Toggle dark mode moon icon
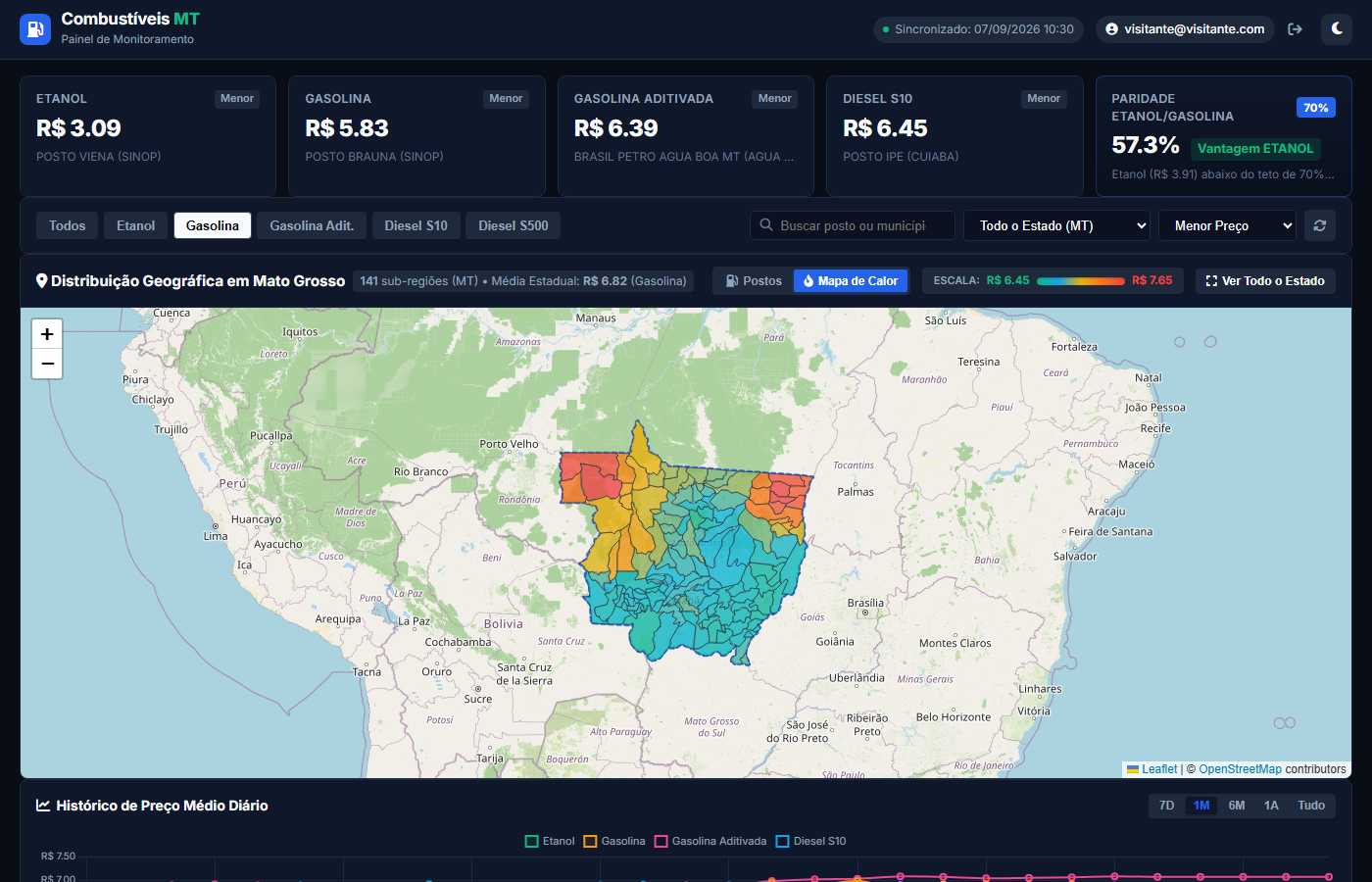This screenshot has height=882, width=1372. click(1337, 29)
